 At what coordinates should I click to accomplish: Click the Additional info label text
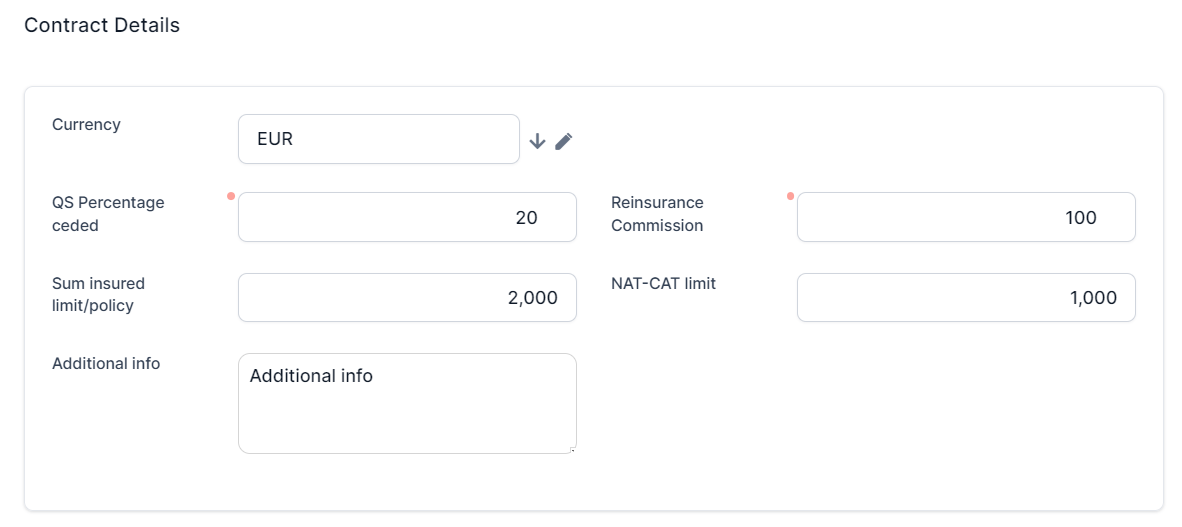[x=106, y=364]
